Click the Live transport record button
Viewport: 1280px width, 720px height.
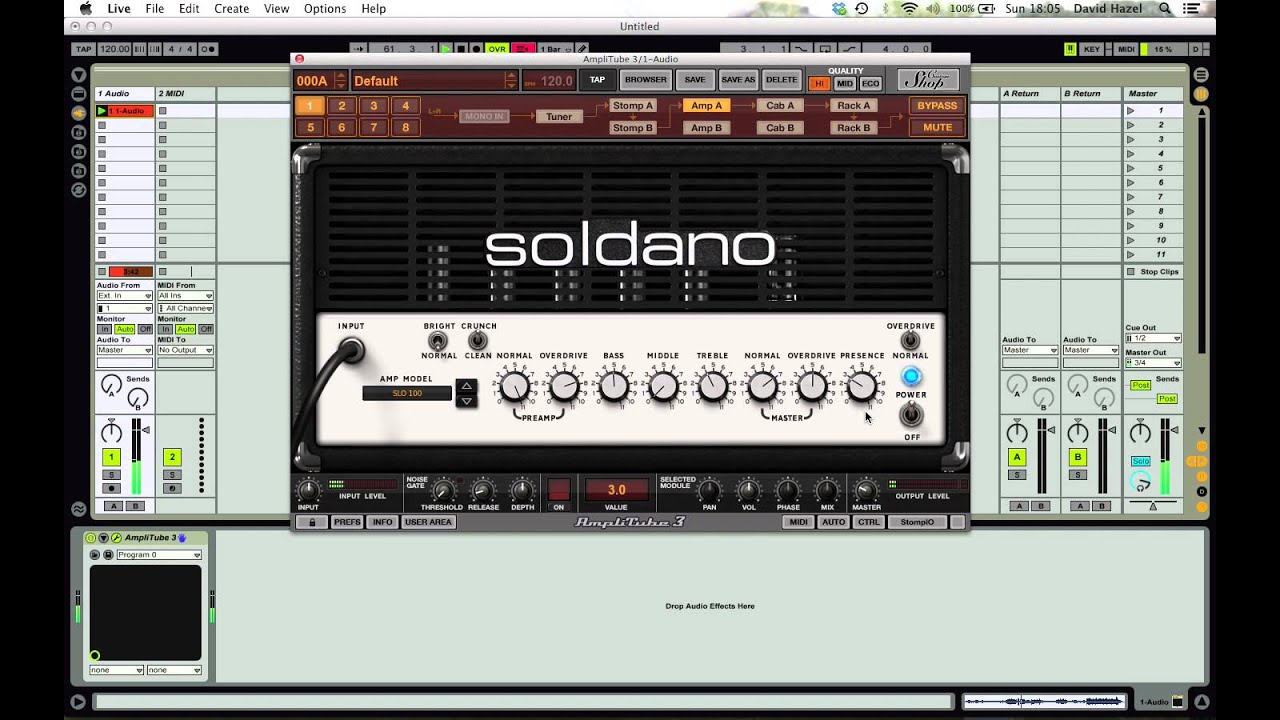coord(476,49)
